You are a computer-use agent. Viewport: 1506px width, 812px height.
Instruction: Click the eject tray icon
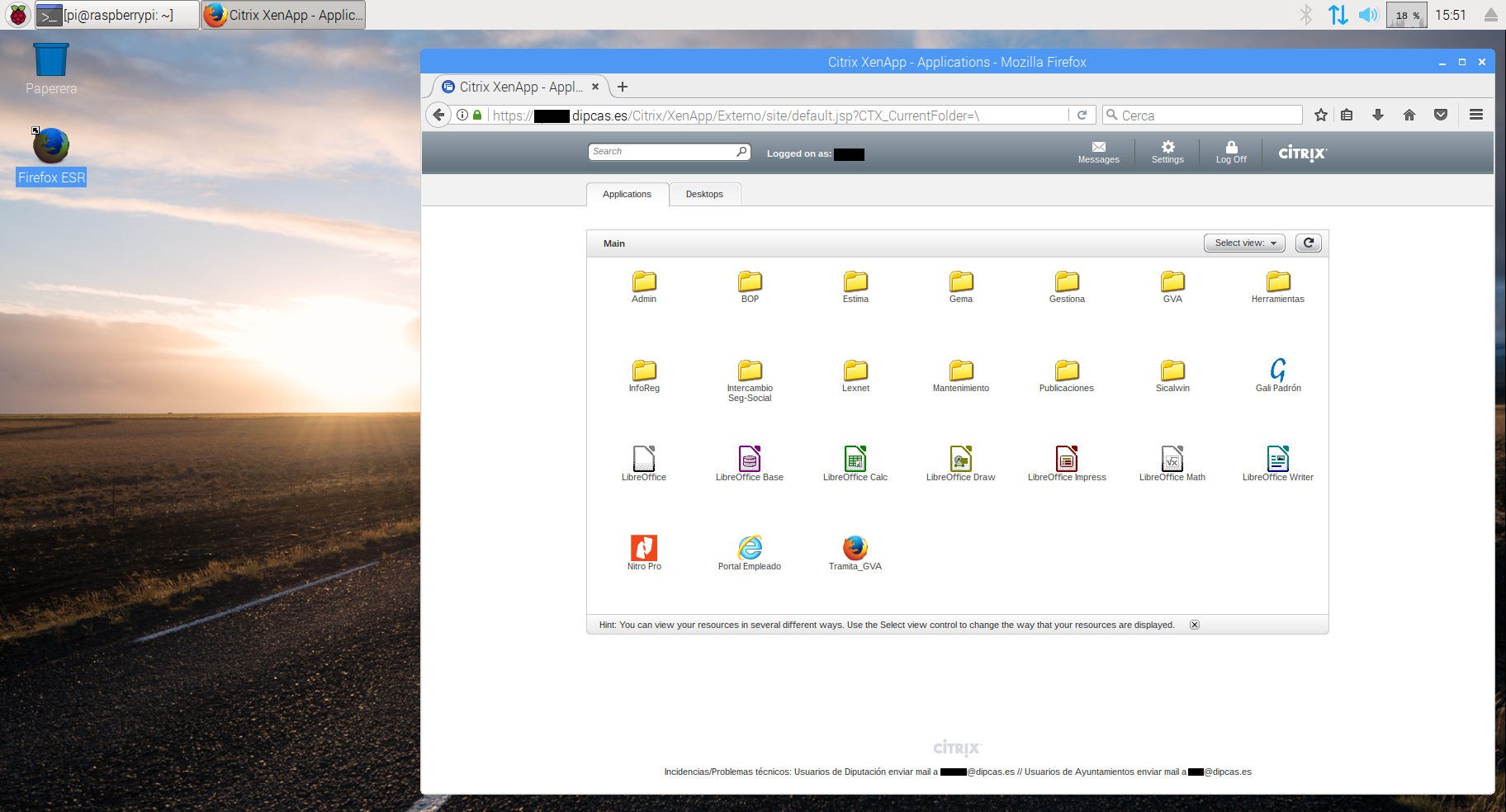point(1490,15)
